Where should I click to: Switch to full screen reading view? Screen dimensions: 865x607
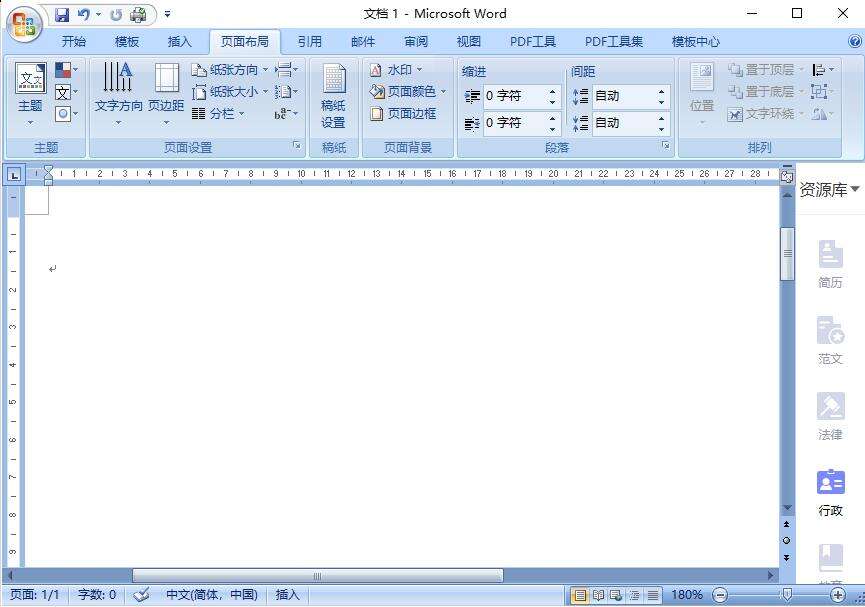tap(598, 595)
